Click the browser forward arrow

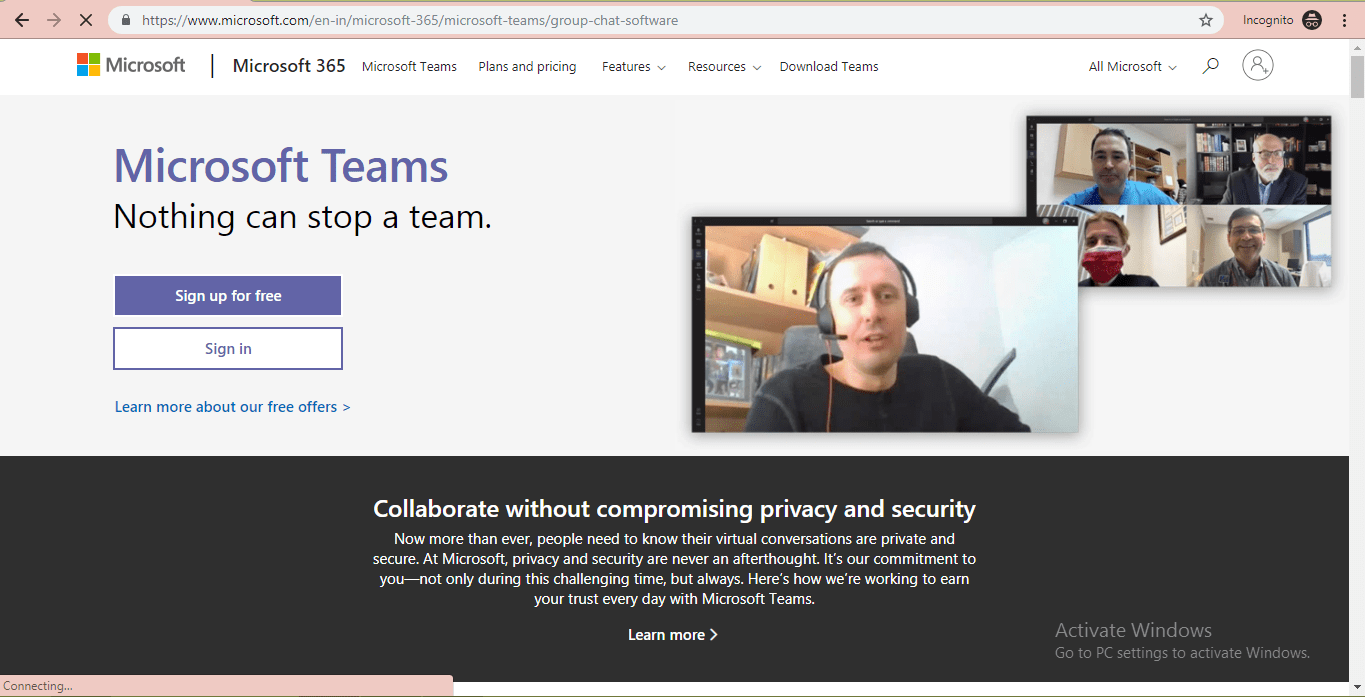pyautogui.click(x=54, y=20)
